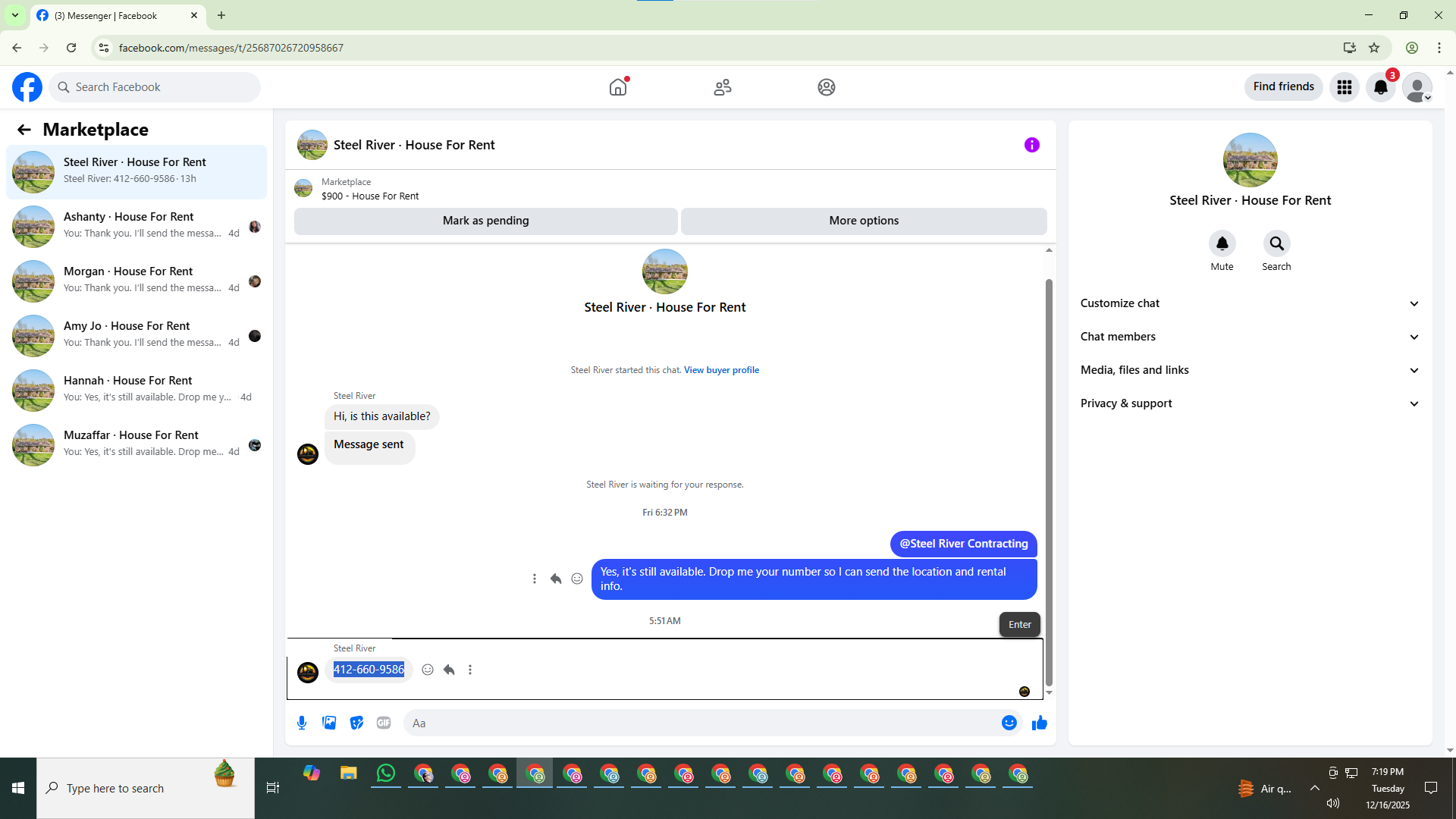Mute the Steel River conversation
The width and height of the screenshot is (1456, 819).
tap(1222, 243)
